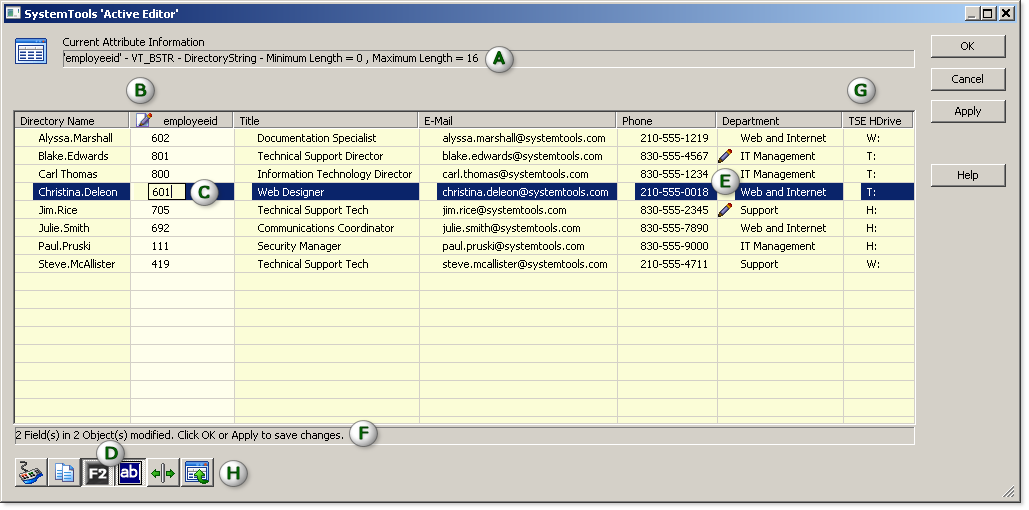Click the employeeid edit box containing 601
Viewport: 1029px width, 510px height.
167,192
